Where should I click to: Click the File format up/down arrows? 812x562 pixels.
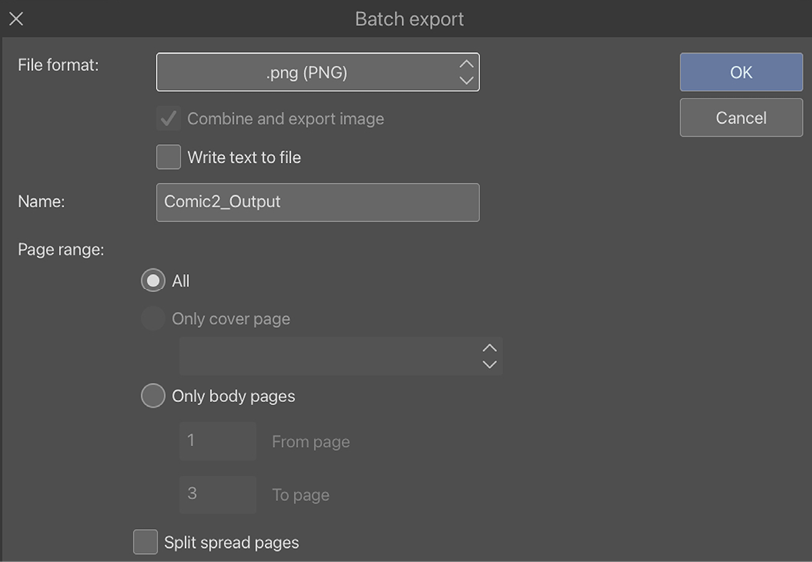click(x=466, y=72)
